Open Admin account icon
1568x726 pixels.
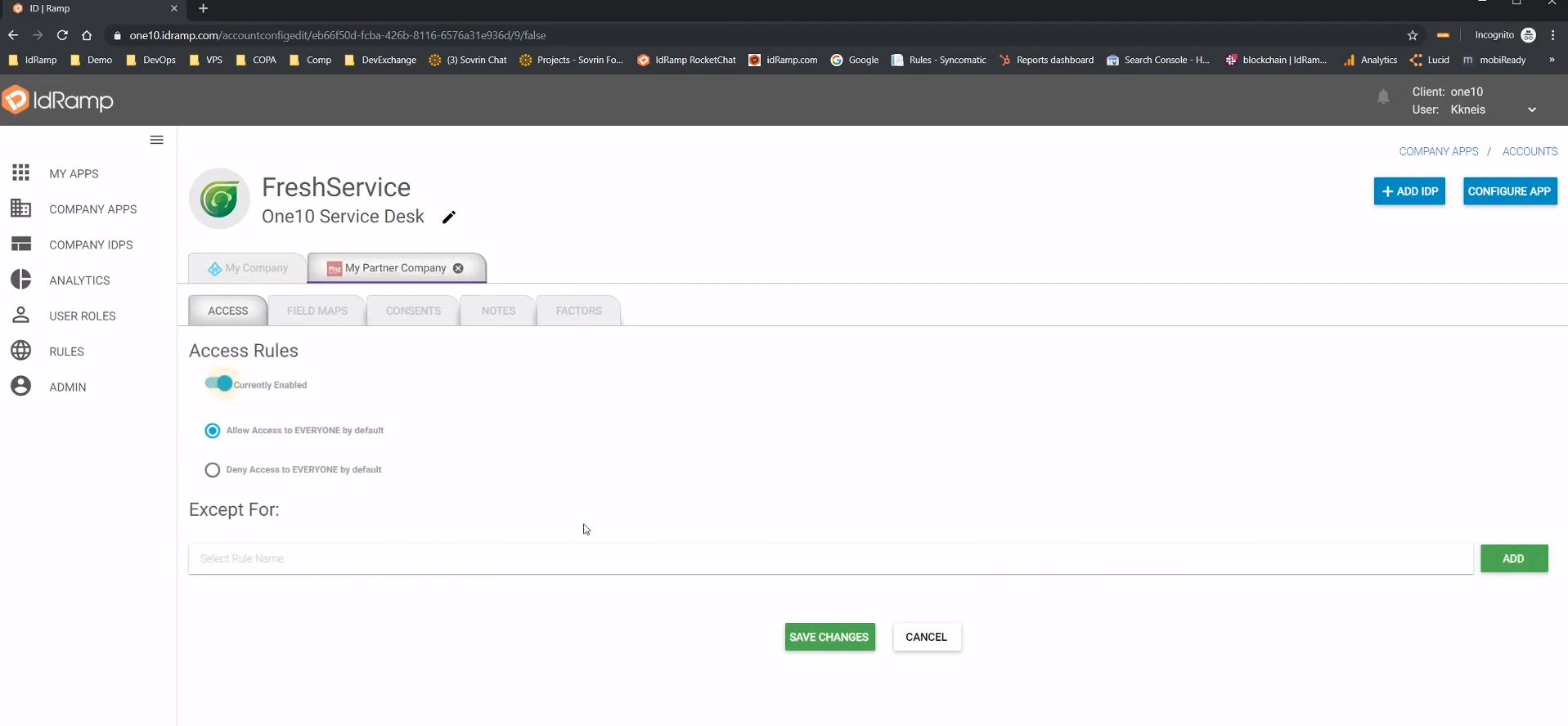click(x=21, y=386)
